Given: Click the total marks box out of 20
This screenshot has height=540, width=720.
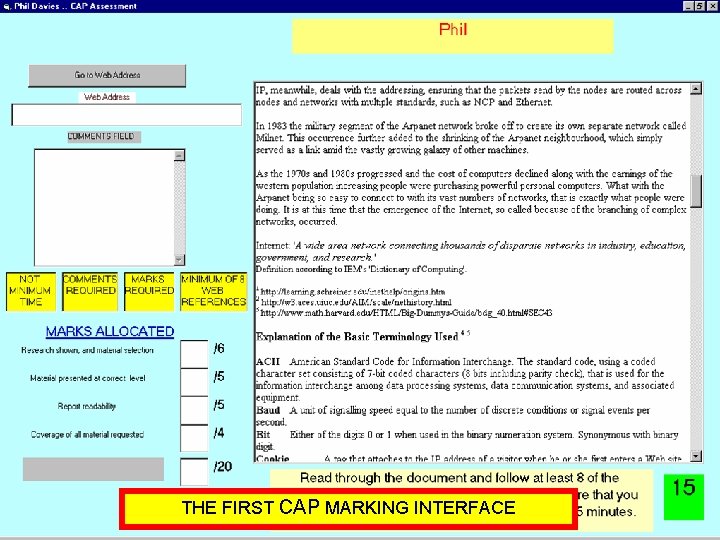Looking at the screenshot, I should coord(194,472).
